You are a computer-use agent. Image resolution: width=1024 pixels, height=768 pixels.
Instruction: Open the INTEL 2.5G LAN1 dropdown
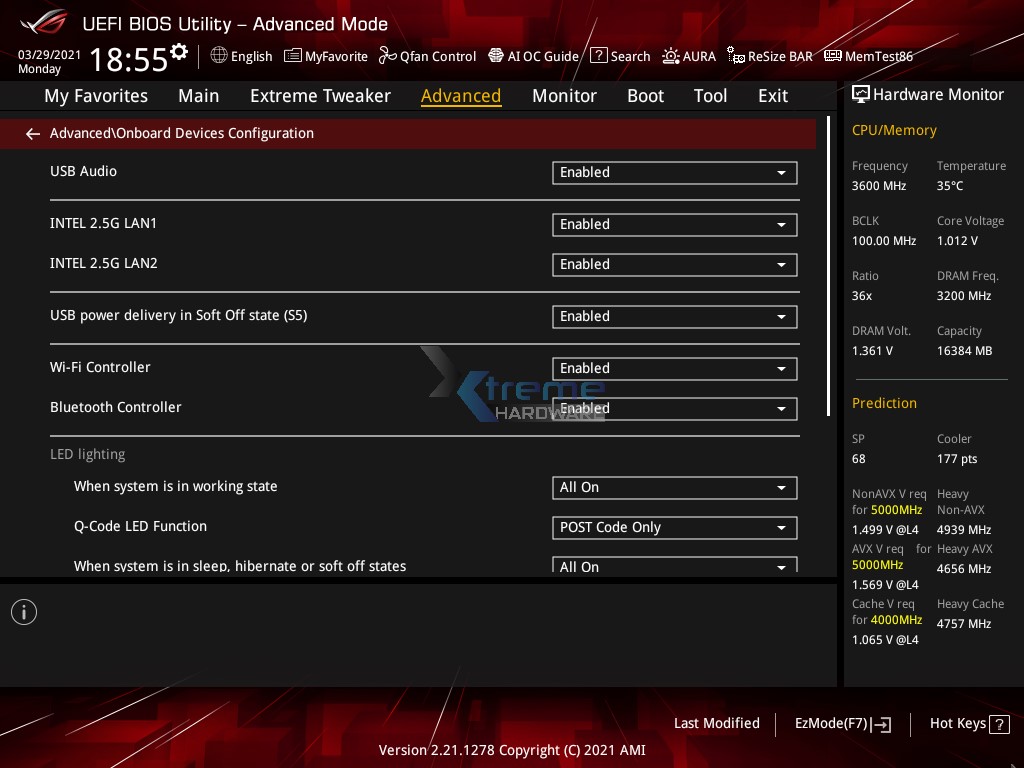[x=674, y=224]
